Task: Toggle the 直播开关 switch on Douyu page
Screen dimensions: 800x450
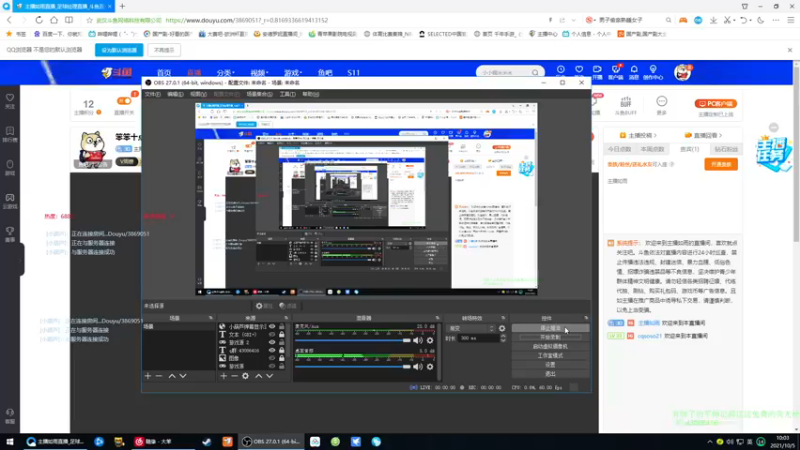Action: click(x=124, y=101)
